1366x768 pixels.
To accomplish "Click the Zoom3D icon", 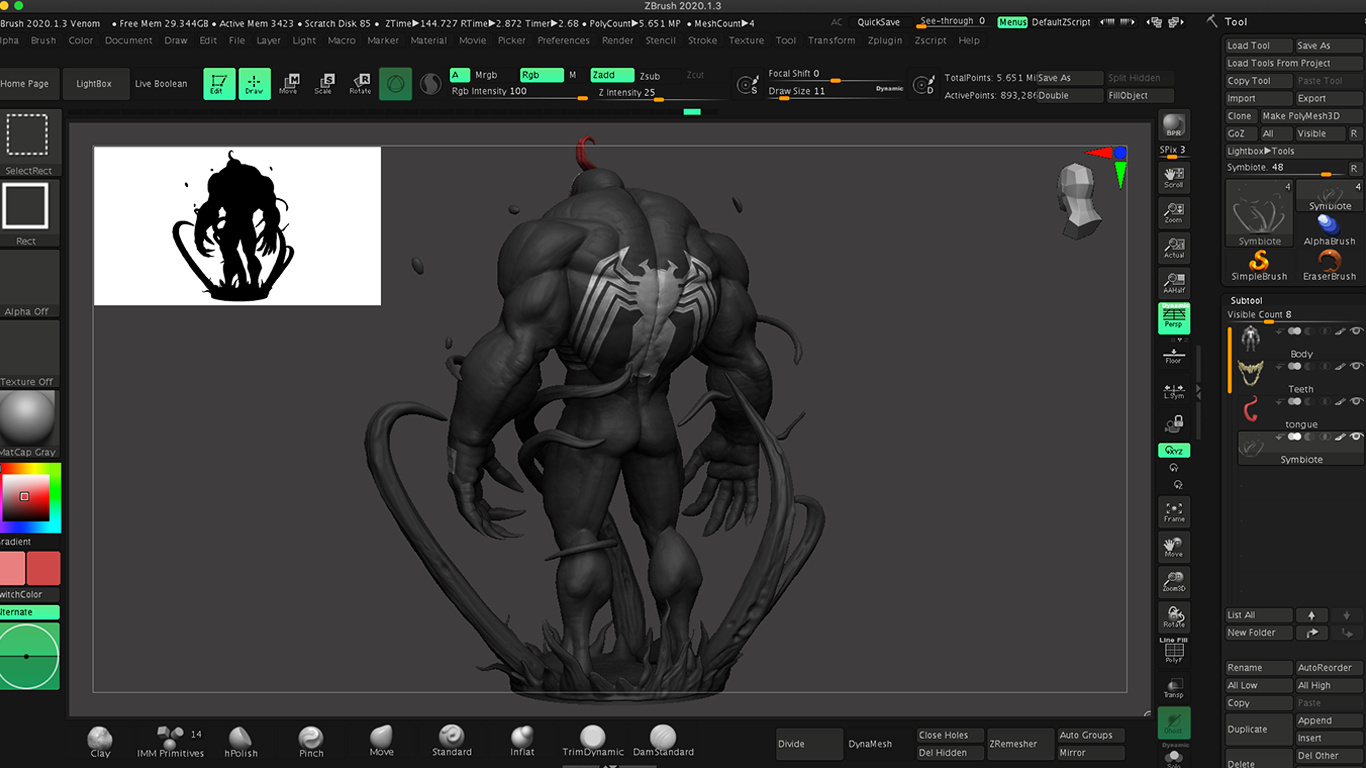I will coord(1174,582).
